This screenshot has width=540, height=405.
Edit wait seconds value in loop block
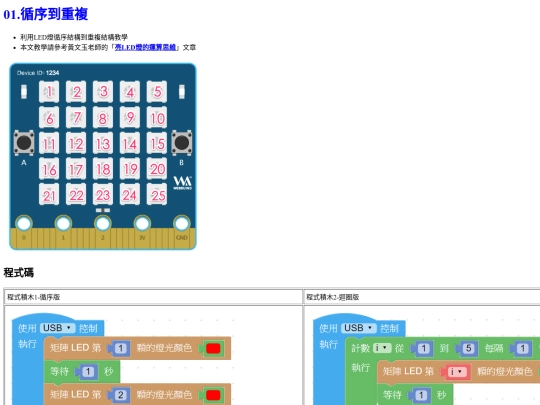[x=420, y=395]
